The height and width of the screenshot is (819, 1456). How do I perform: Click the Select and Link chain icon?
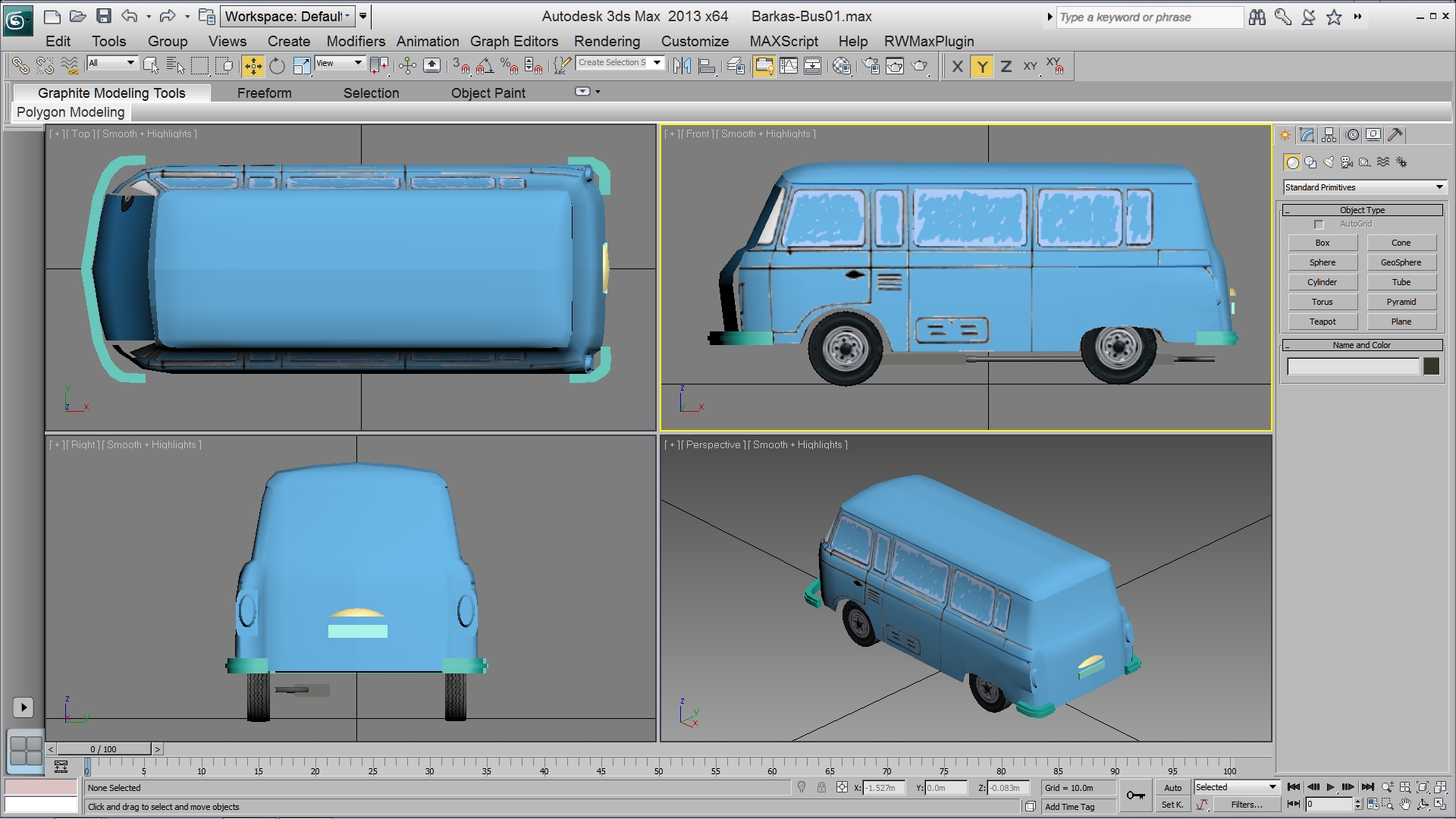point(20,67)
